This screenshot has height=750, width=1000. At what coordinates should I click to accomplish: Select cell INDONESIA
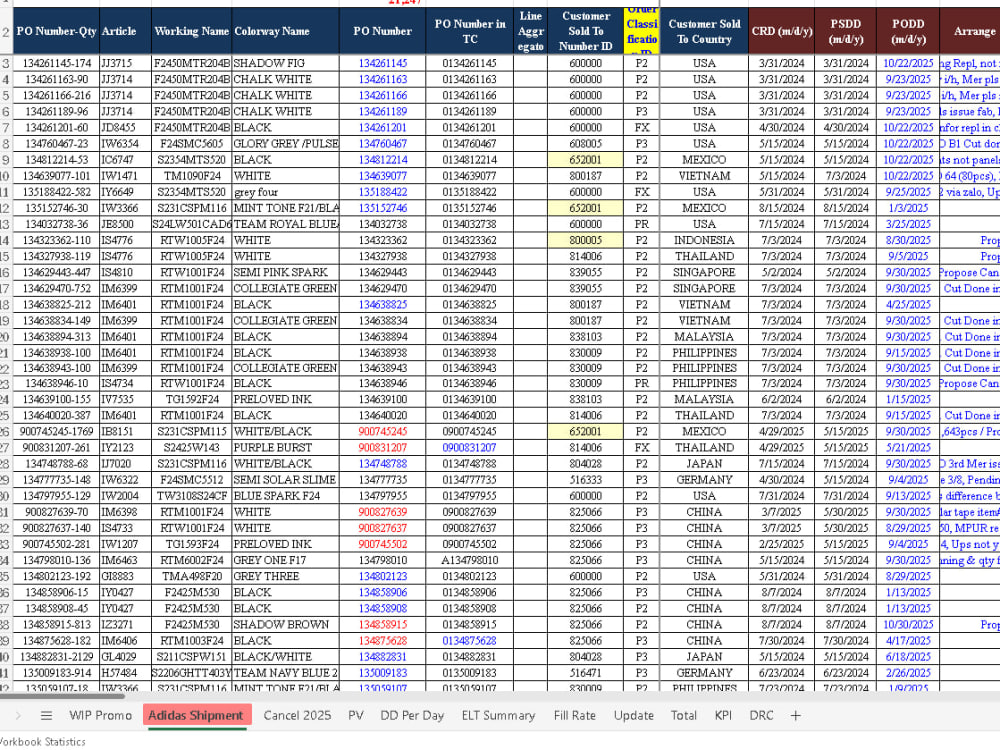point(704,240)
